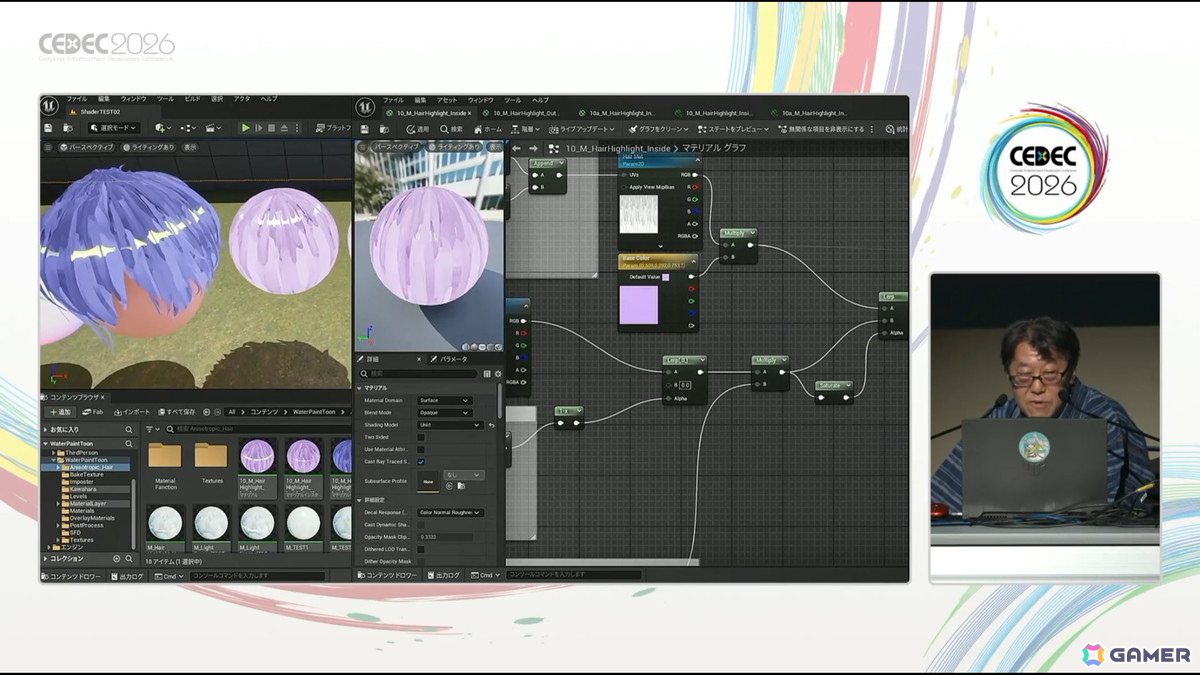
Task: Click the level viewport hamburger options icon
Action: click(49, 147)
